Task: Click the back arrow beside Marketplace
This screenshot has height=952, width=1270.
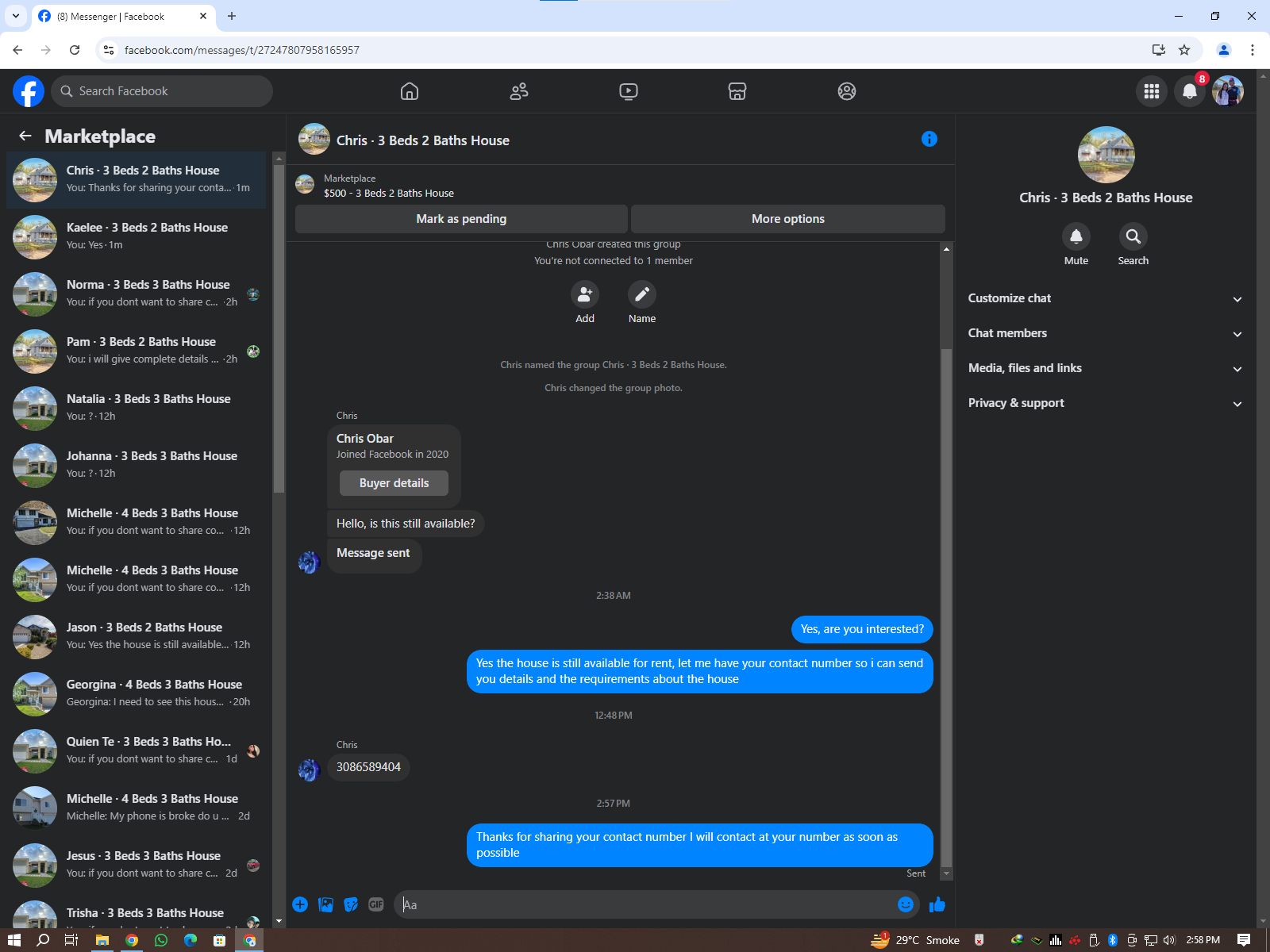Action: click(25, 136)
